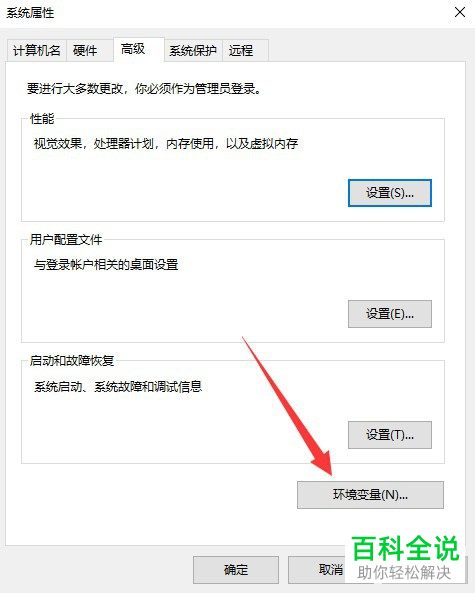The height and width of the screenshot is (593, 475).
Task: Switch to the 计算机名 tab
Action: [x=37, y=50]
